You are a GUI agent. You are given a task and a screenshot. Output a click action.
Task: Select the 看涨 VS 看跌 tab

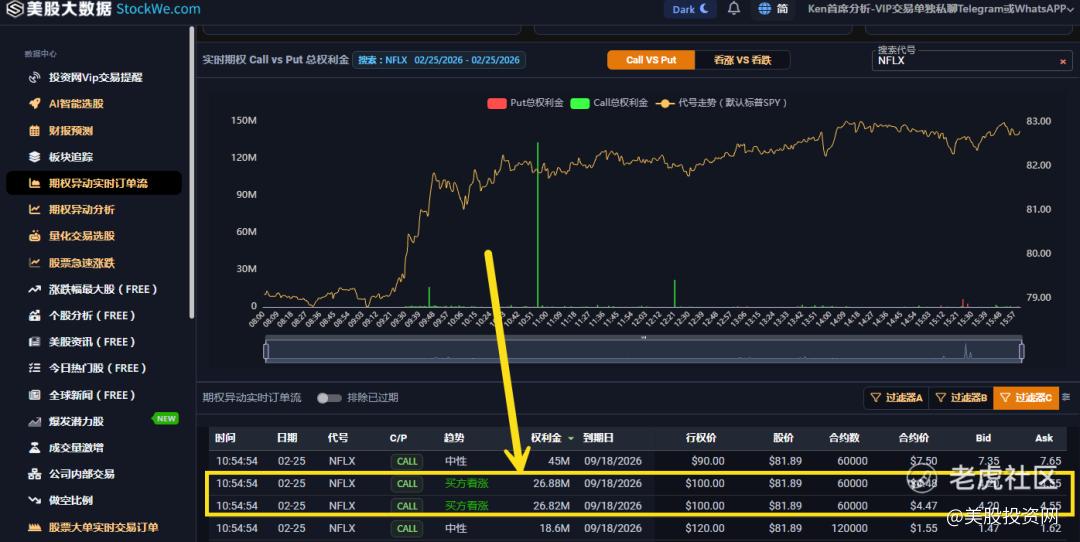742,60
